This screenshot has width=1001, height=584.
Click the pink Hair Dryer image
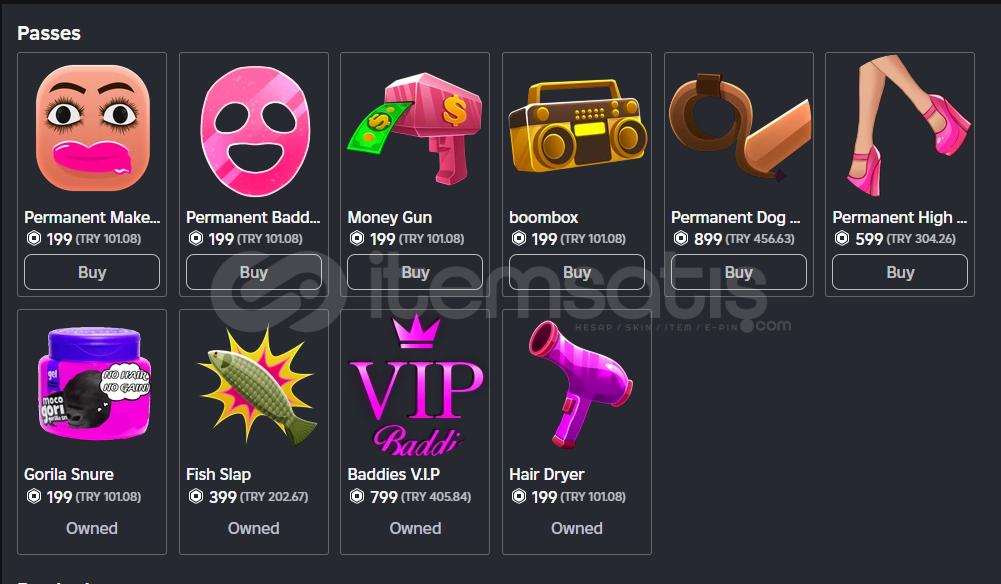[x=580, y=383]
